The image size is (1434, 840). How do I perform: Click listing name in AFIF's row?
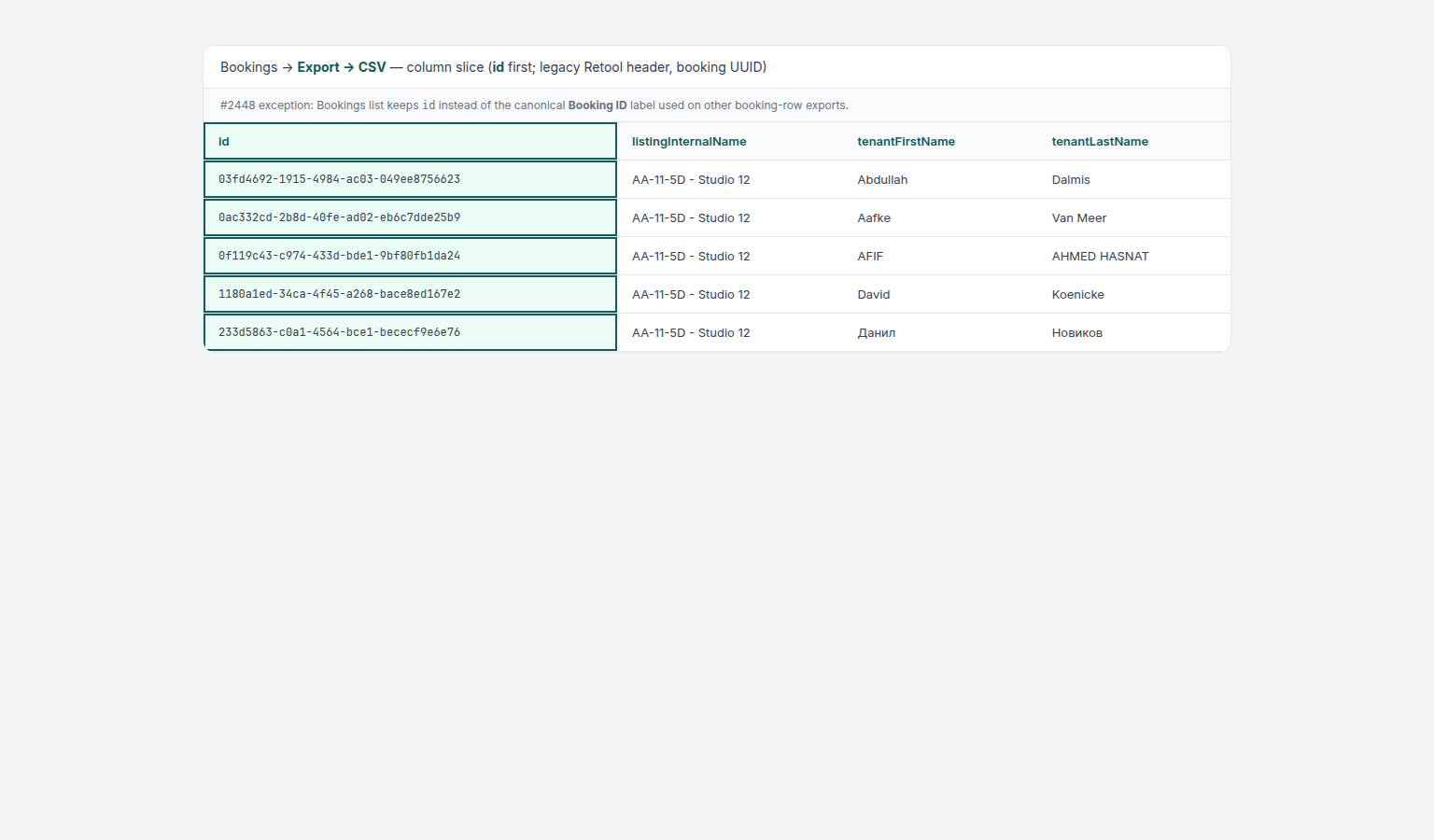(x=729, y=256)
